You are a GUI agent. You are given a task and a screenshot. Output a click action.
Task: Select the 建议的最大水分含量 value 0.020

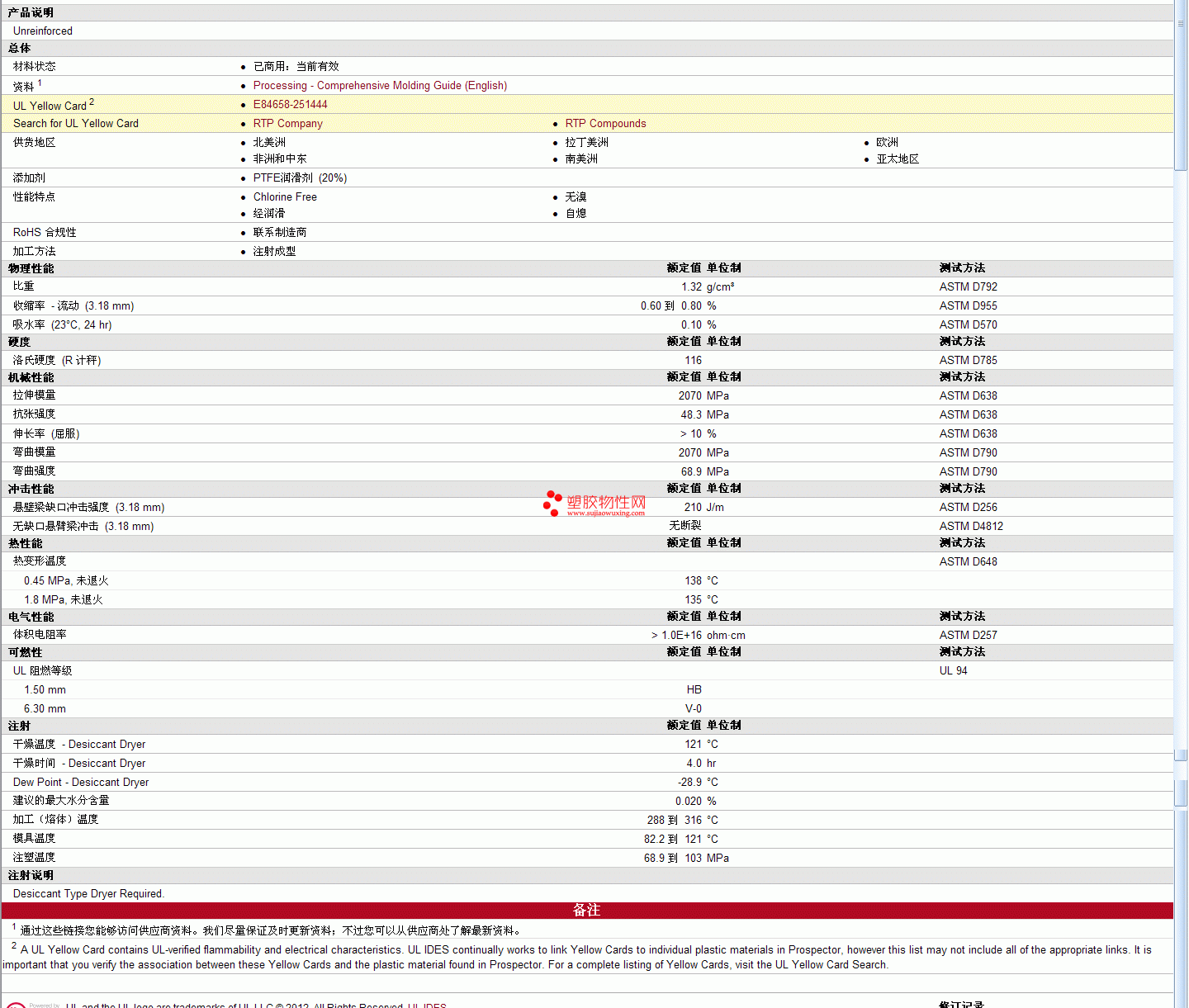689,801
